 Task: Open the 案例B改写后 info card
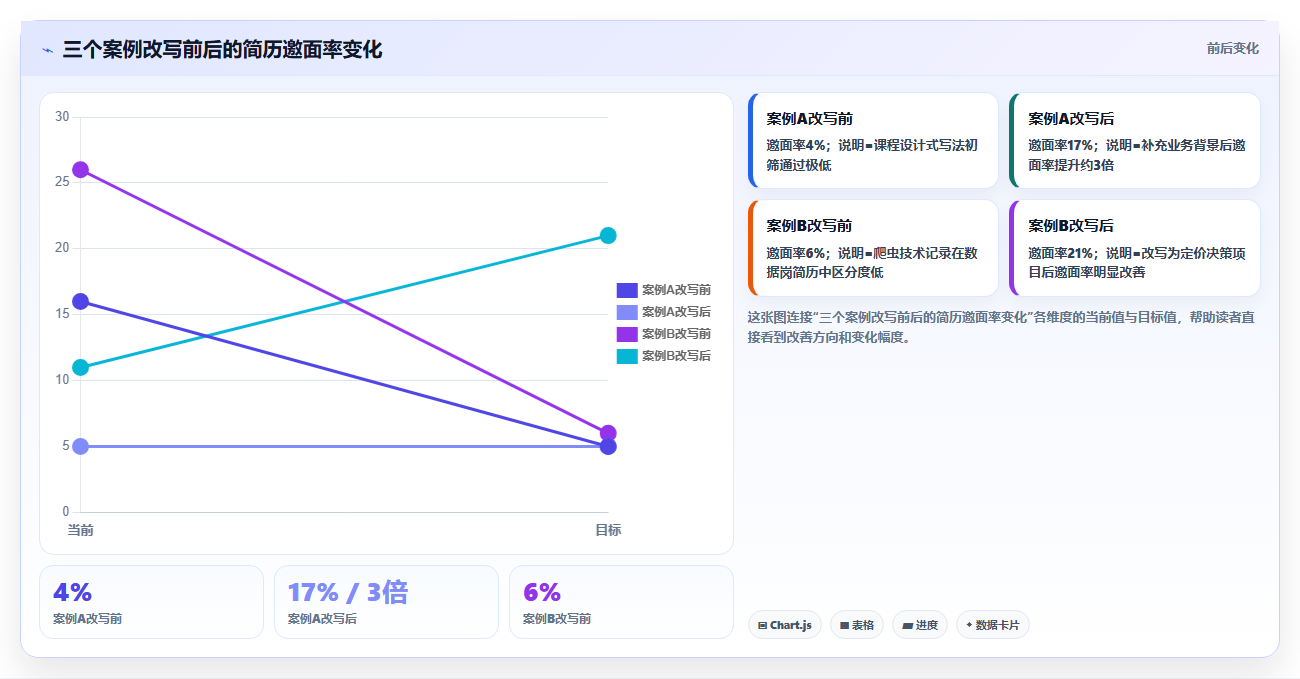click(x=1135, y=248)
